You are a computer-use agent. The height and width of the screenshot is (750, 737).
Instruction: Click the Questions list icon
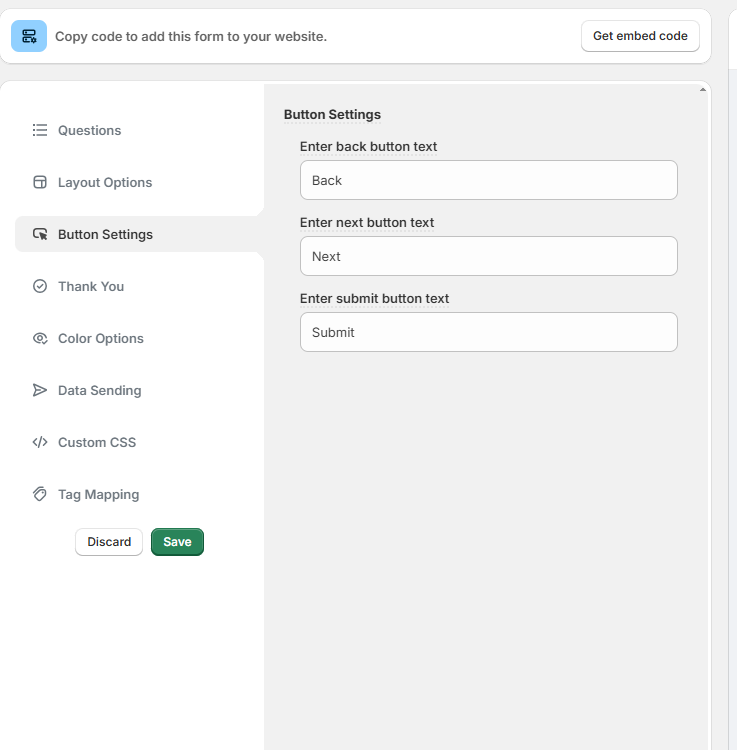click(40, 130)
